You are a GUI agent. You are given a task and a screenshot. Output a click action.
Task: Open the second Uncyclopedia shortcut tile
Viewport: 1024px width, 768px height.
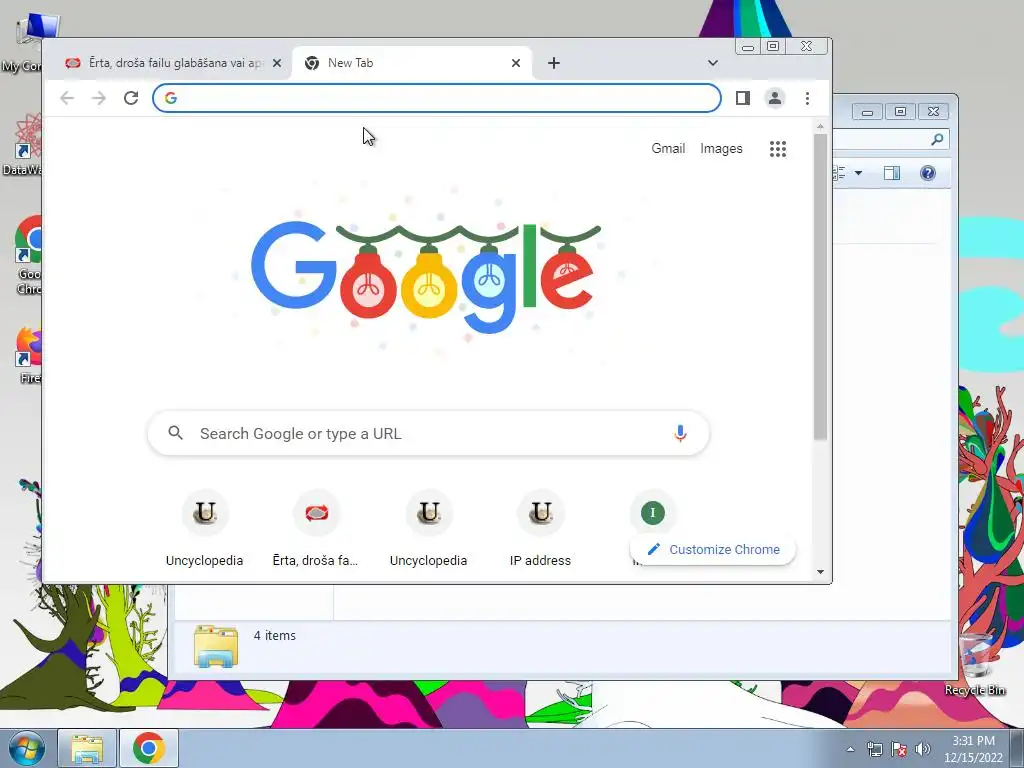point(428,529)
